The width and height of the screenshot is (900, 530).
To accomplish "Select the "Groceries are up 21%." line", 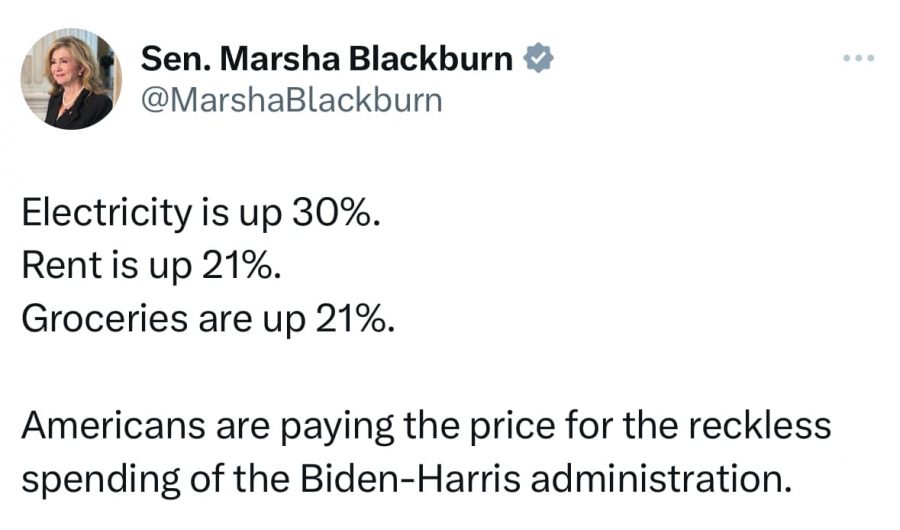I will [x=208, y=317].
